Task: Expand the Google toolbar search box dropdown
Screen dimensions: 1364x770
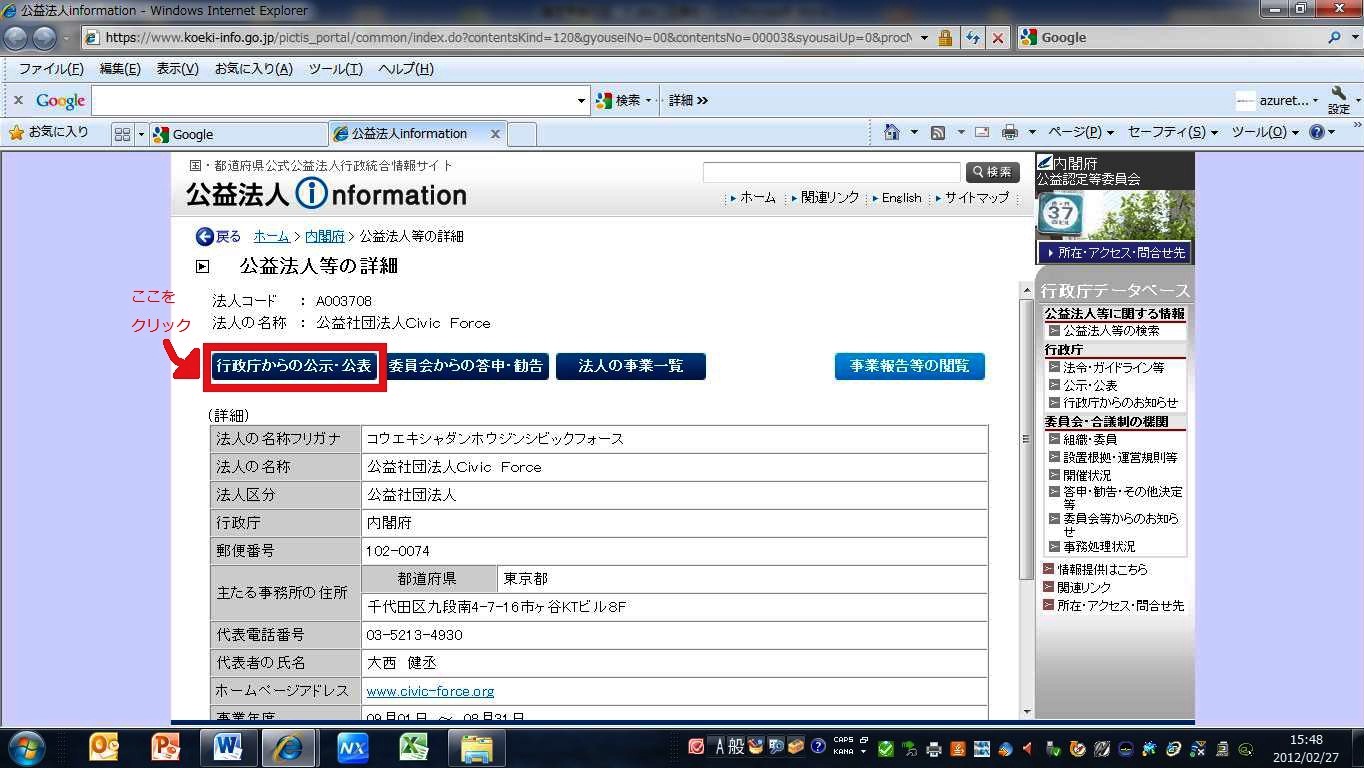Action: tap(582, 100)
